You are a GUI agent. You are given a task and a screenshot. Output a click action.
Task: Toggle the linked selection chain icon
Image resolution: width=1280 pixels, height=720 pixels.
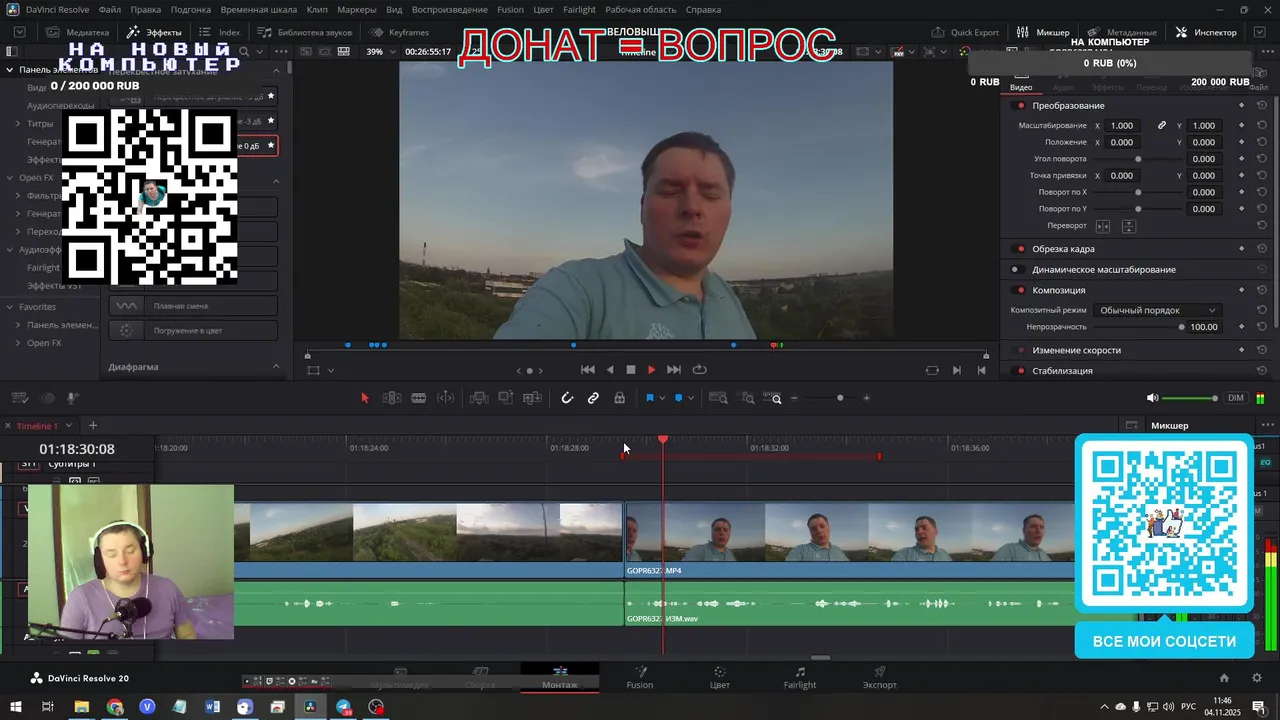pos(593,398)
